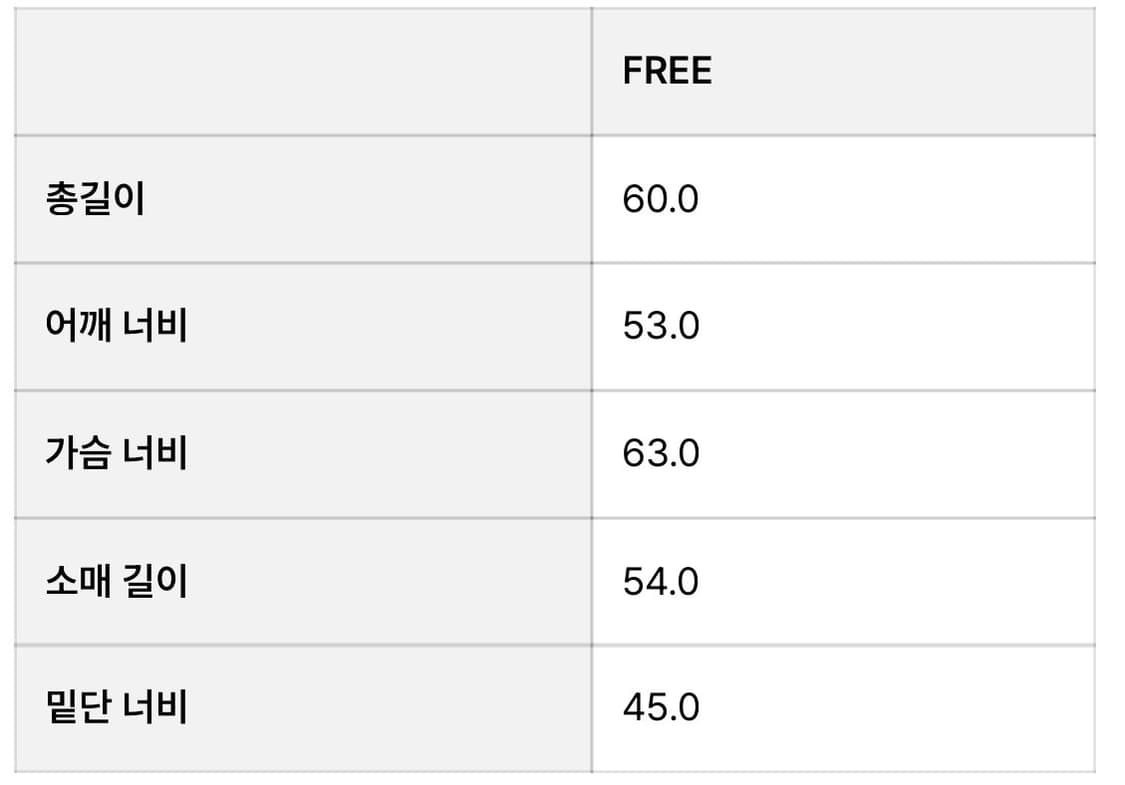Click the FREE size column header

coord(667,71)
